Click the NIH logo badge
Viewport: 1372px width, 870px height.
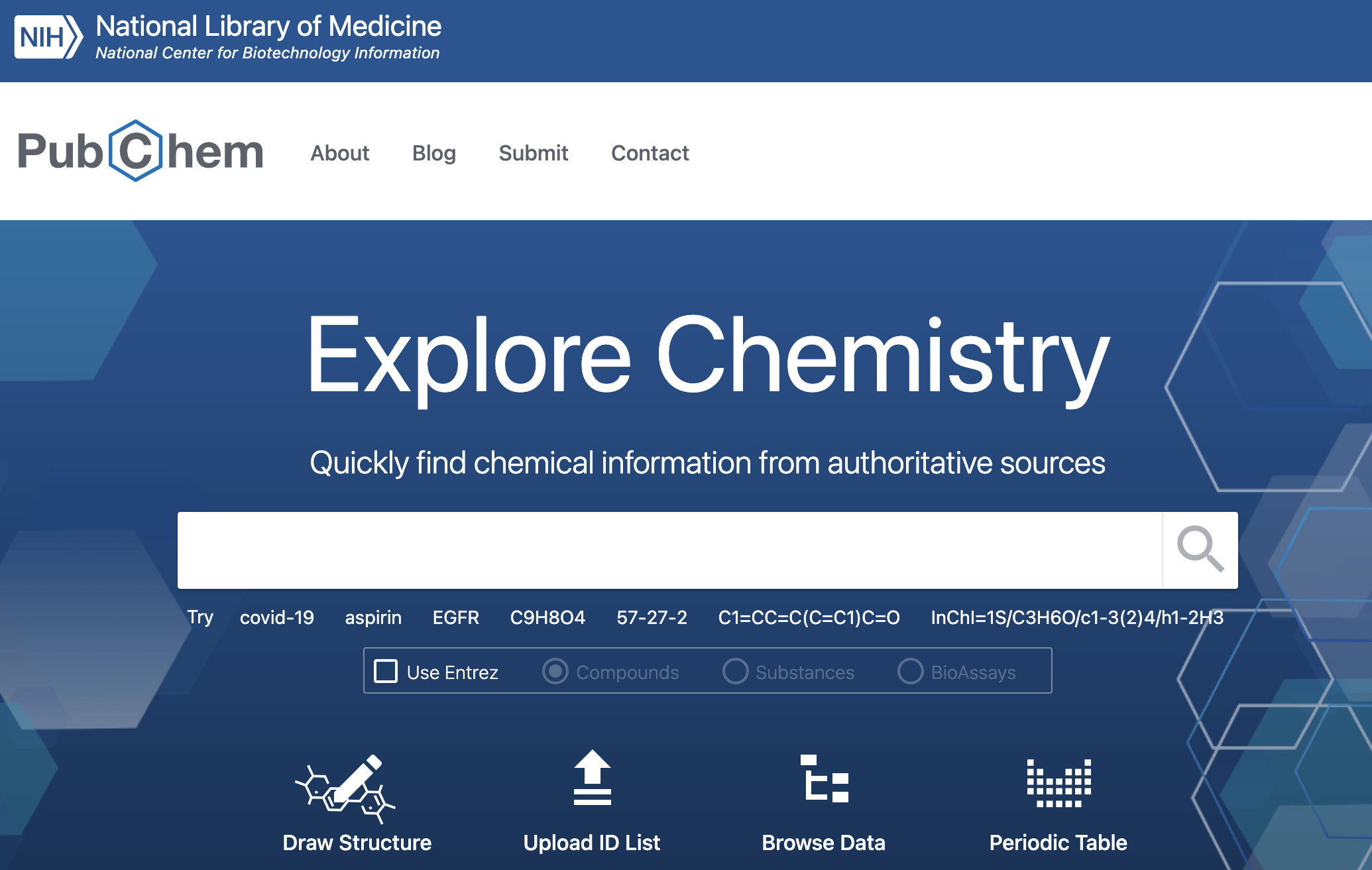point(48,37)
